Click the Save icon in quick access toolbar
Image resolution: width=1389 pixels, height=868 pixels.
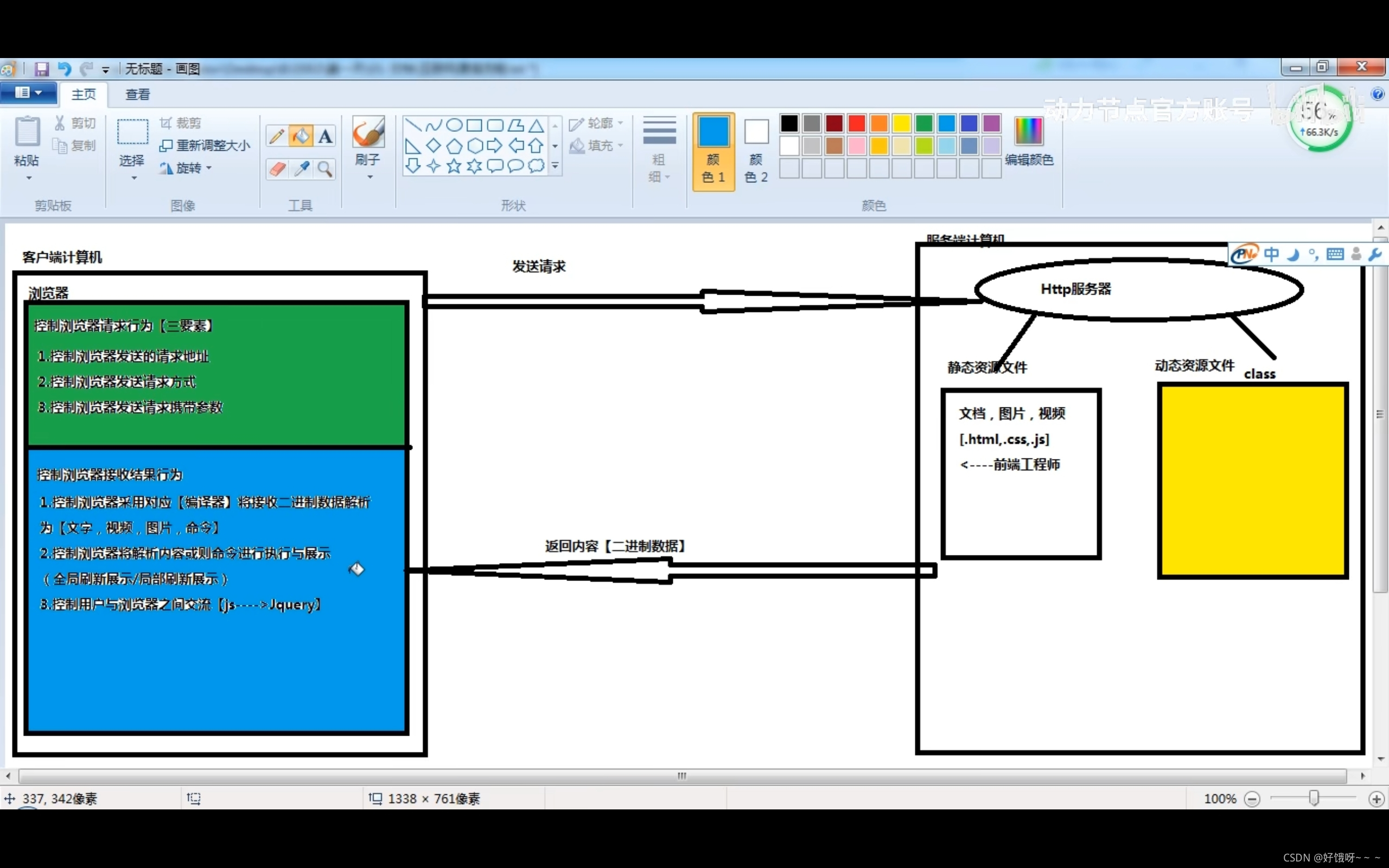41,69
